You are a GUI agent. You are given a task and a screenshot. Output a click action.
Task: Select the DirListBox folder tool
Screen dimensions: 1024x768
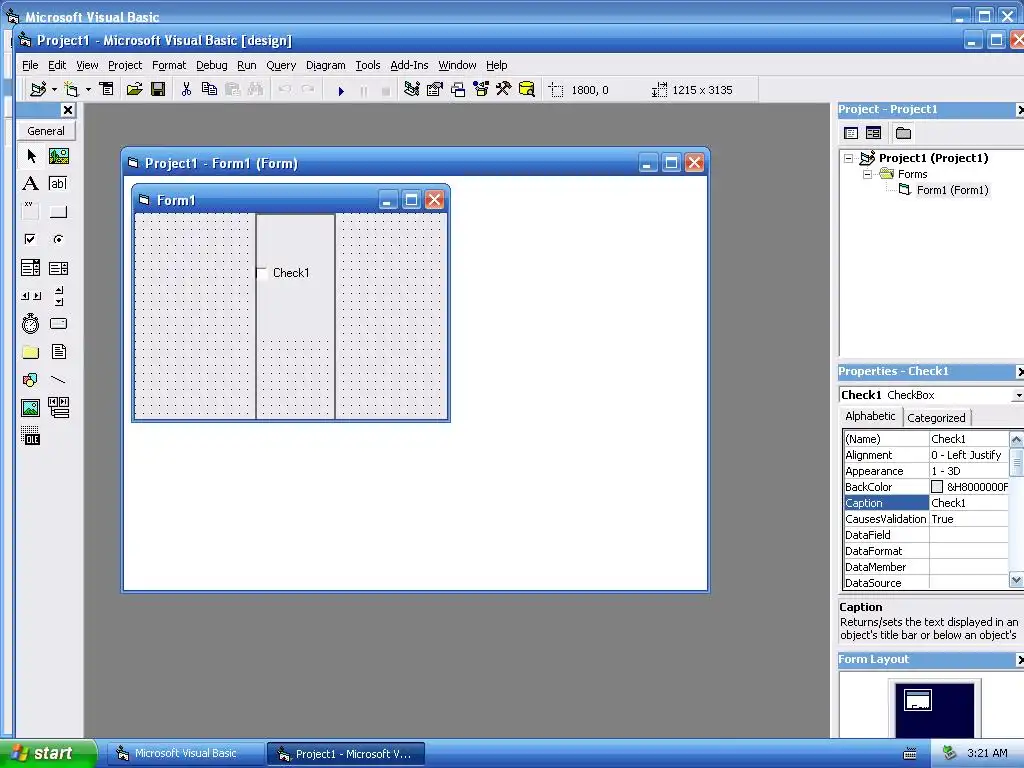pyautogui.click(x=31, y=352)
